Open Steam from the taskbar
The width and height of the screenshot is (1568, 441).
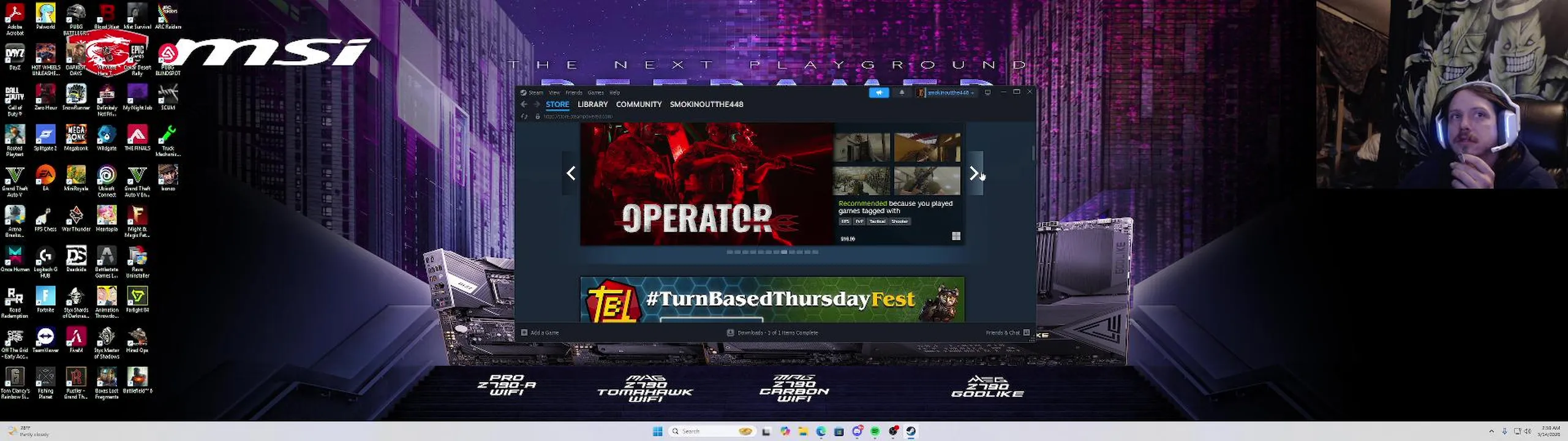tap(911, 431)
